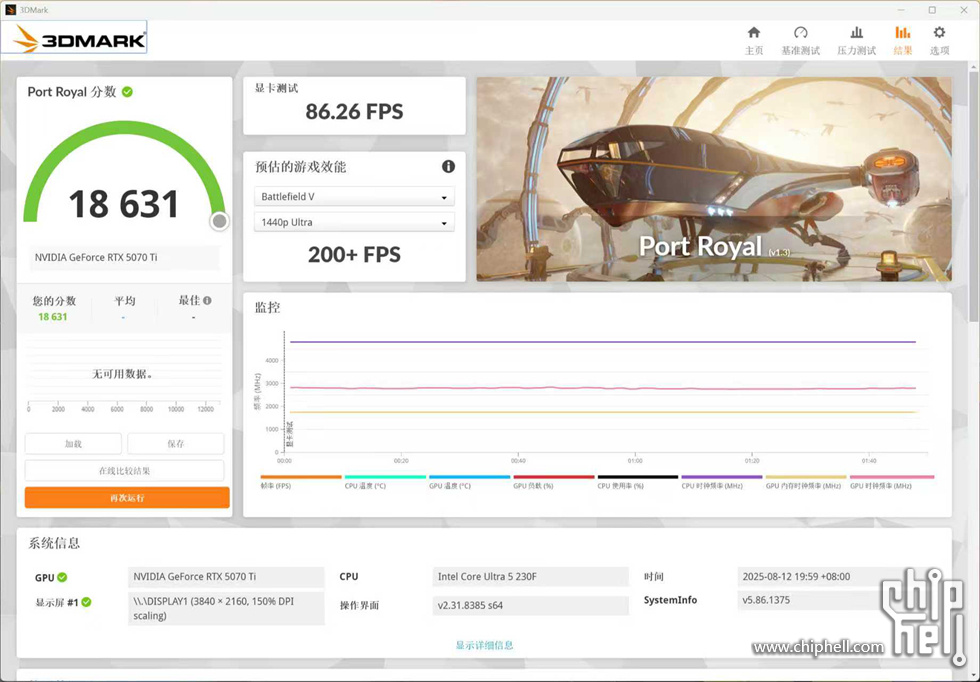Click the 18 631 score in the gauge

(x=124, y=204)
